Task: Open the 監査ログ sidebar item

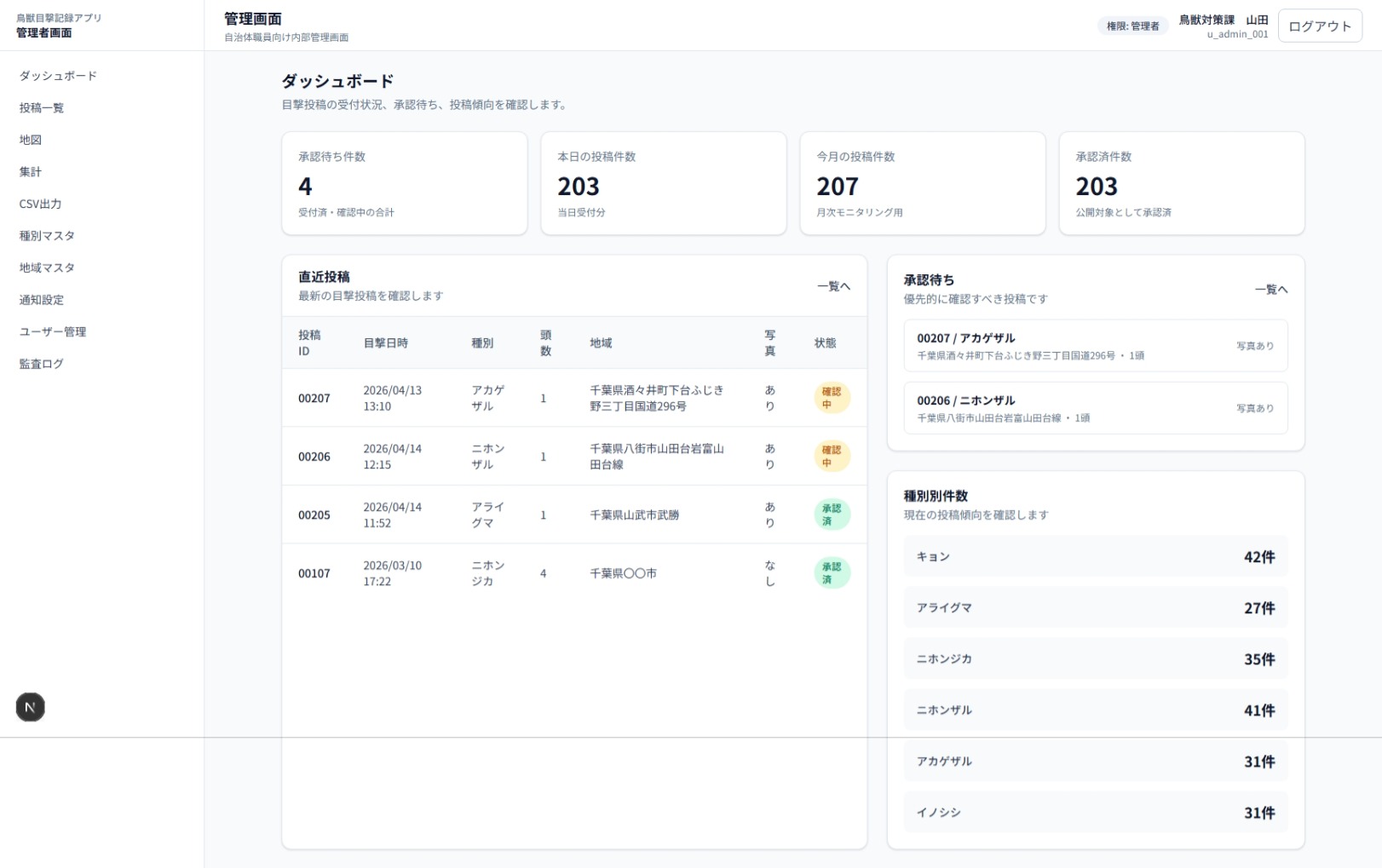Action: tap(42, 364)
